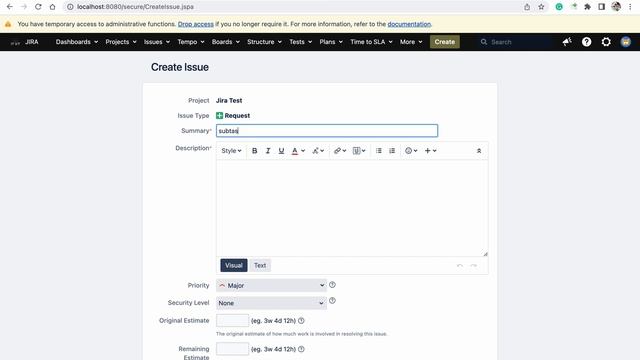This screenshot has height=360, width=640.
Task: Open the user profile avatar menu
Action: pos(626,42)
